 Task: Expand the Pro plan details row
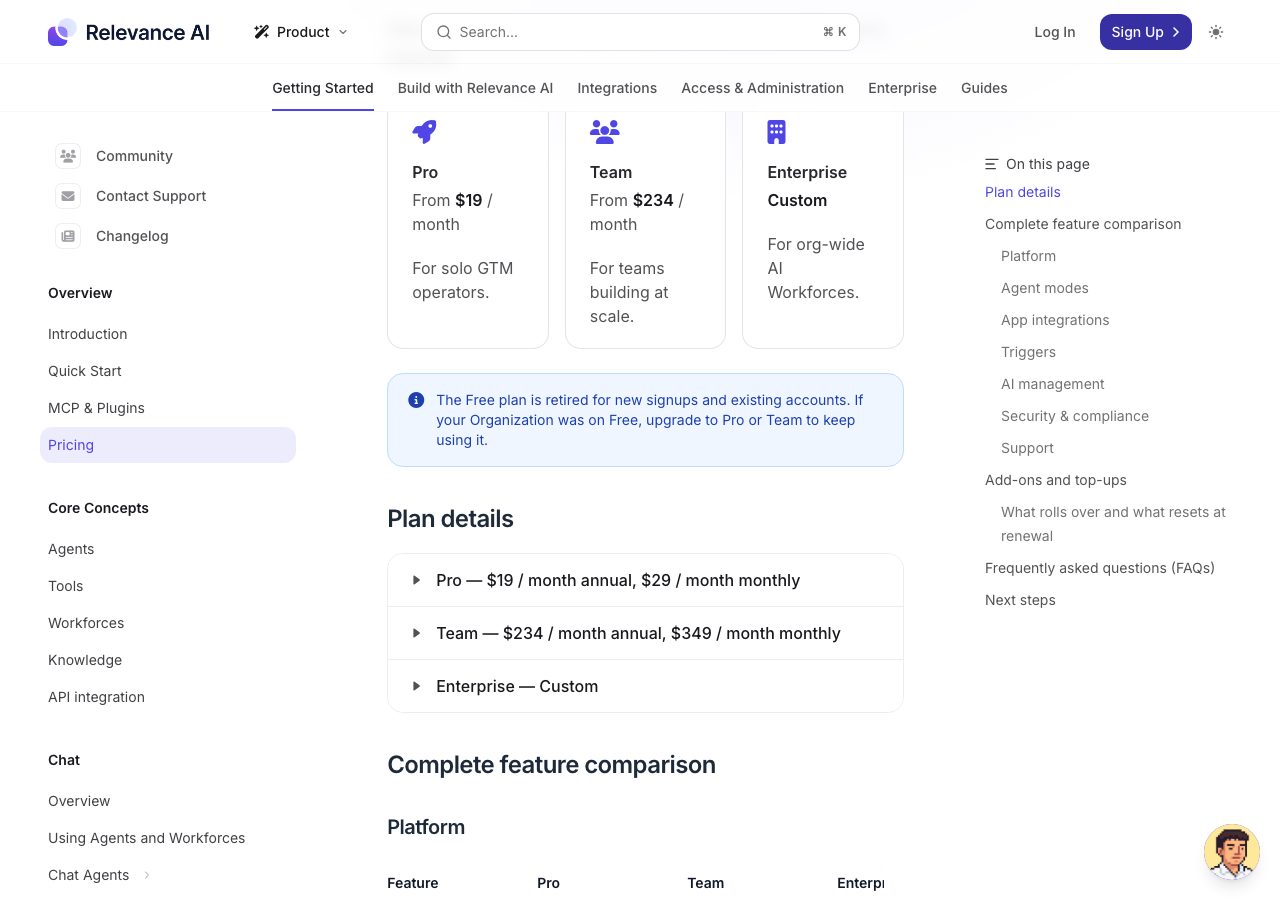pos(645,580)
